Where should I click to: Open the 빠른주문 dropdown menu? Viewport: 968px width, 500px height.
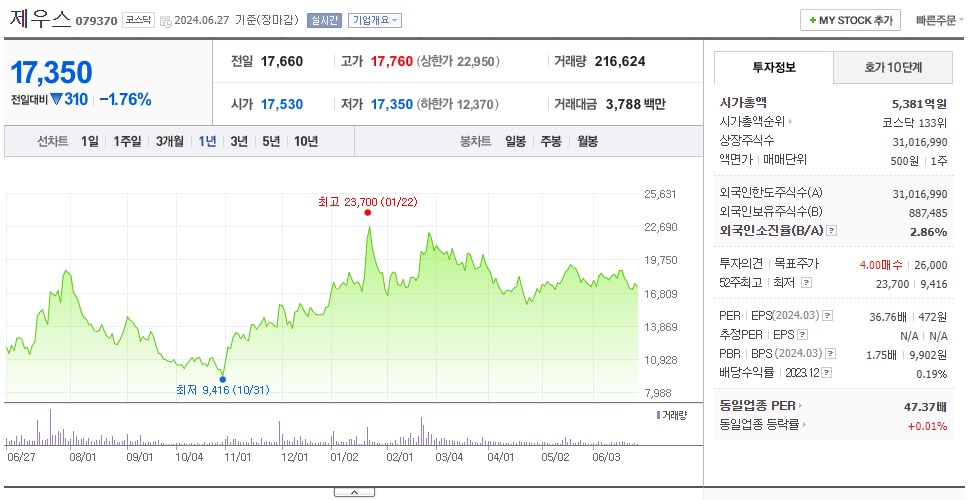click(x=940, y=20)
